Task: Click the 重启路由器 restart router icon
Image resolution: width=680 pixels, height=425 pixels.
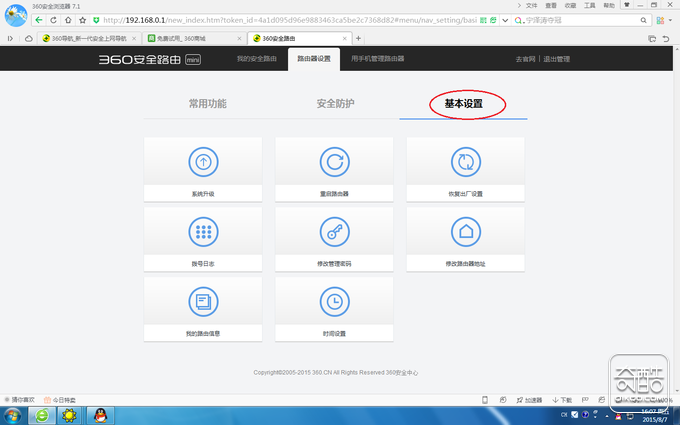Action: pyautogui.click(x=334, y=162)
